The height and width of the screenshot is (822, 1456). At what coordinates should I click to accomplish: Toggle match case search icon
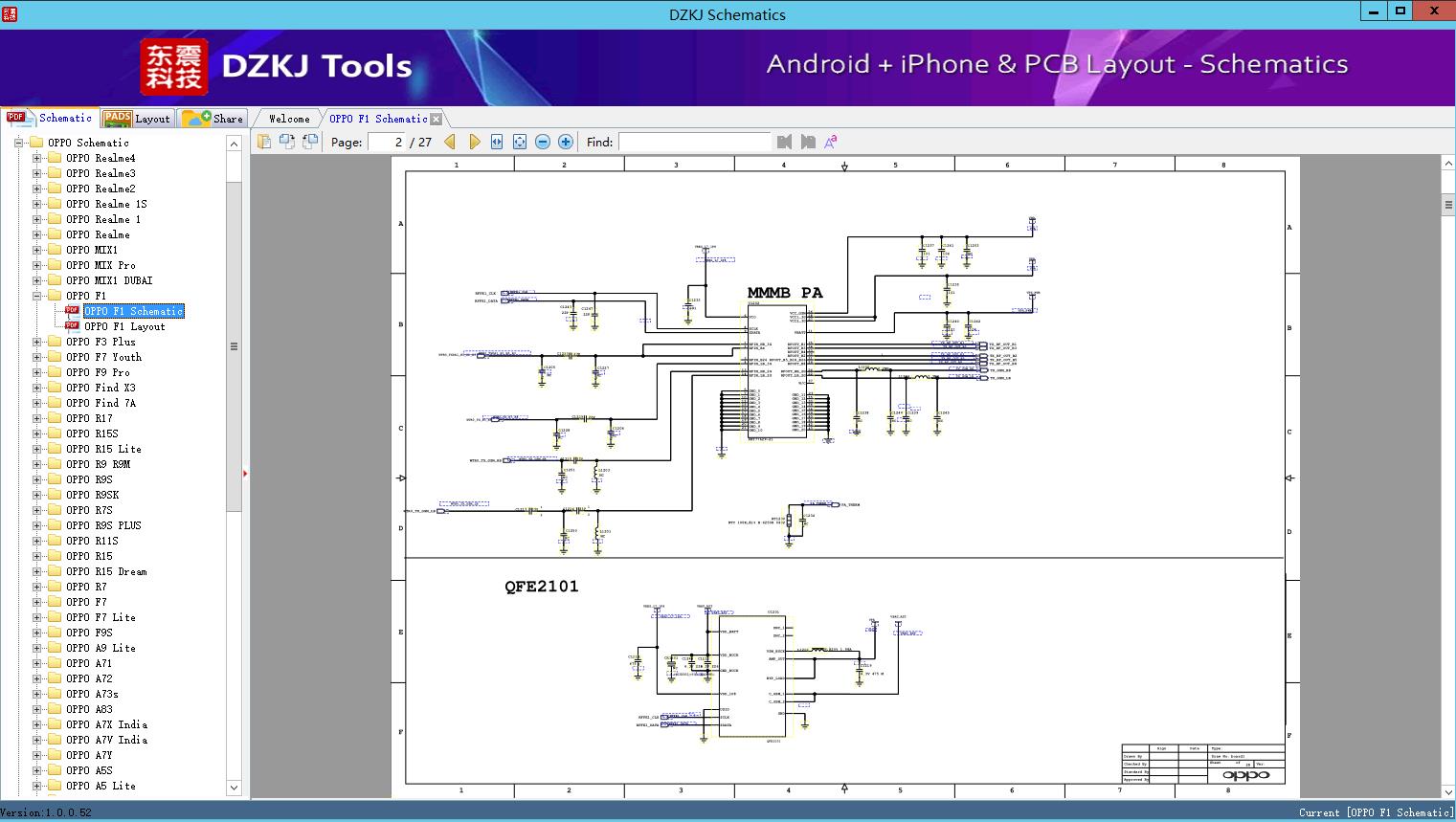(831, 142)
